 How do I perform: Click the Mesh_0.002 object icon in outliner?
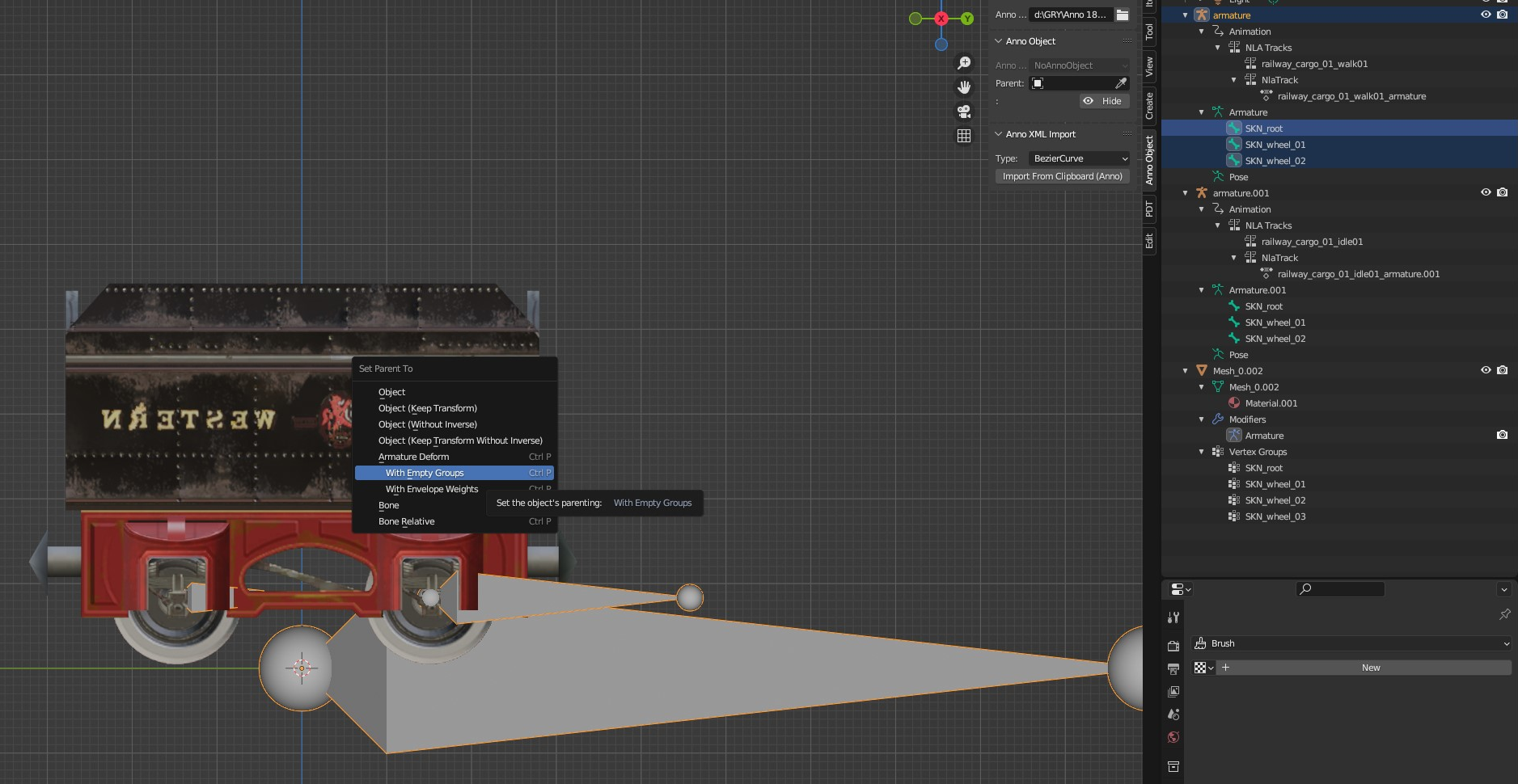[x=1202, y=371]
